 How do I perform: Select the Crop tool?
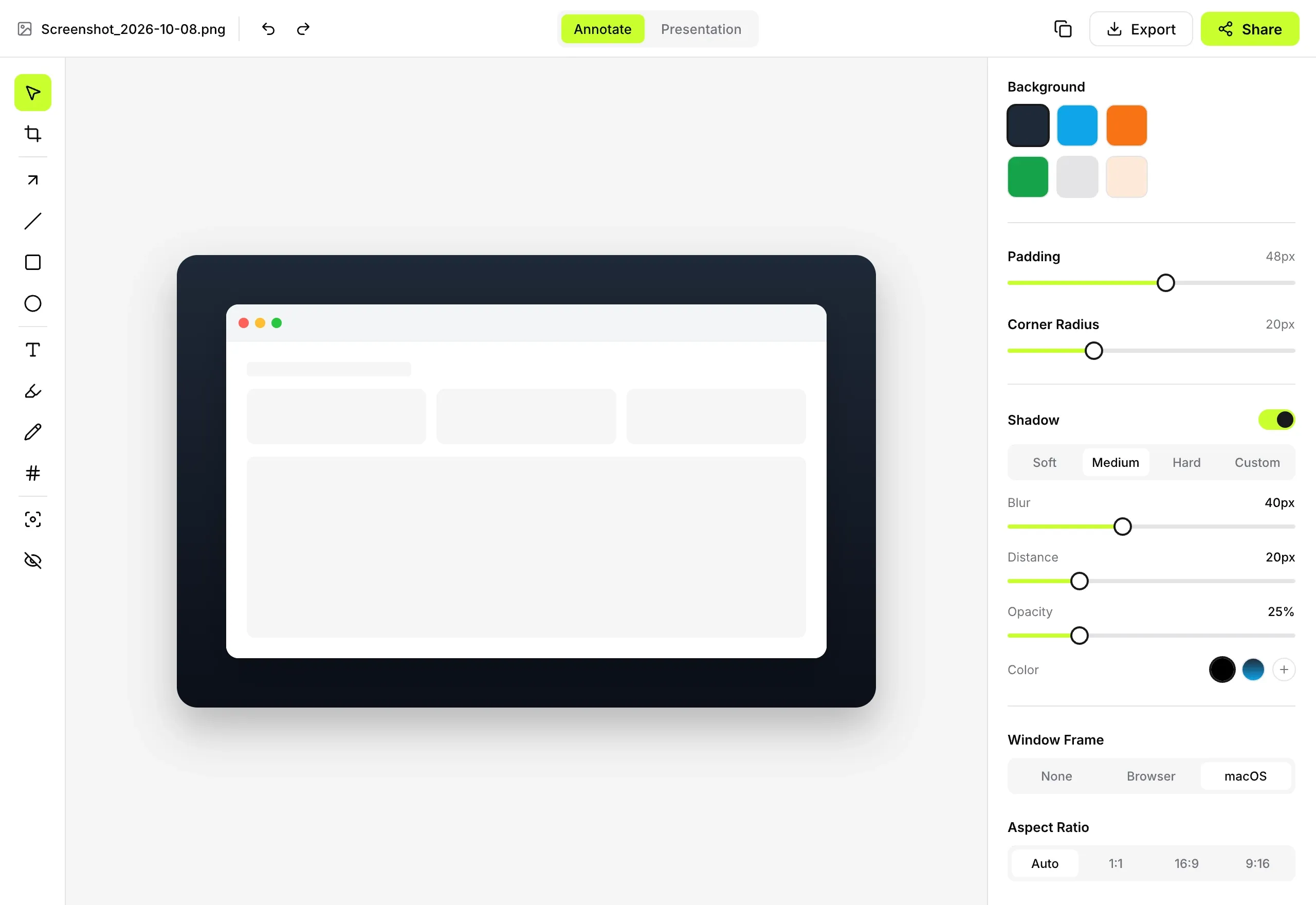point(33,134)
